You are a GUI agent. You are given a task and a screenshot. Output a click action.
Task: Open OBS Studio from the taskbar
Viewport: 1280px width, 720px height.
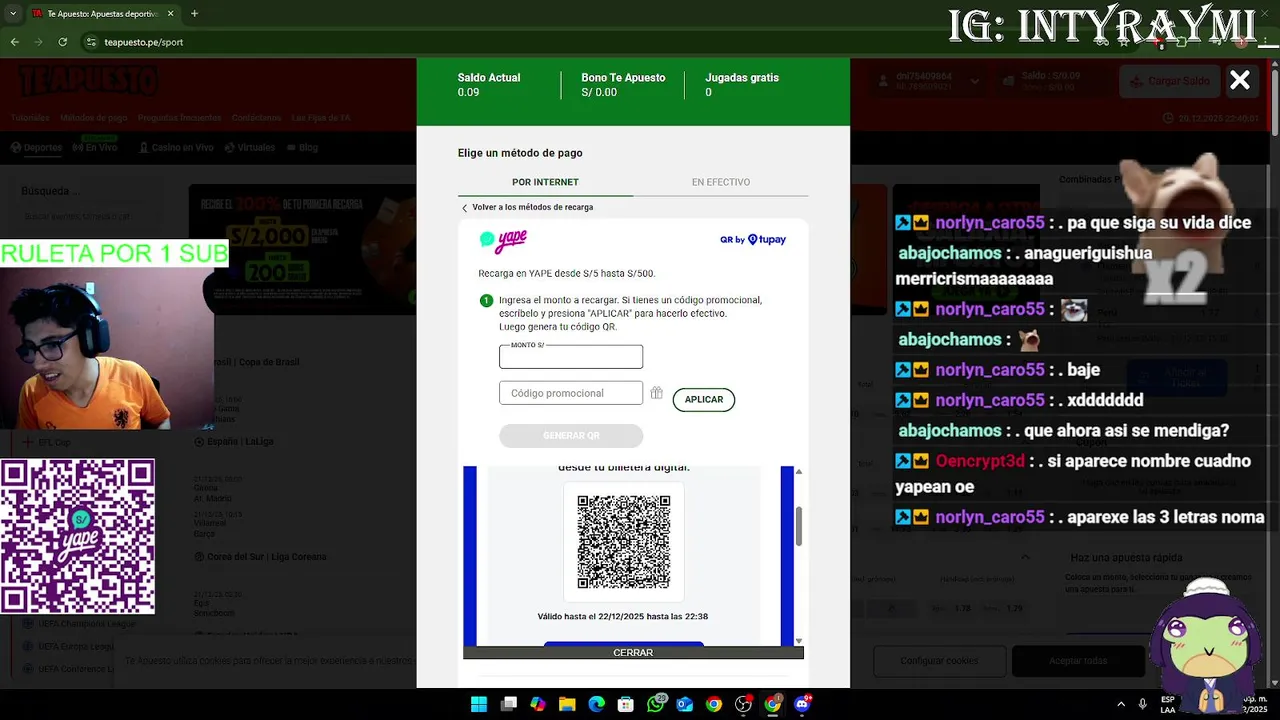743,704
